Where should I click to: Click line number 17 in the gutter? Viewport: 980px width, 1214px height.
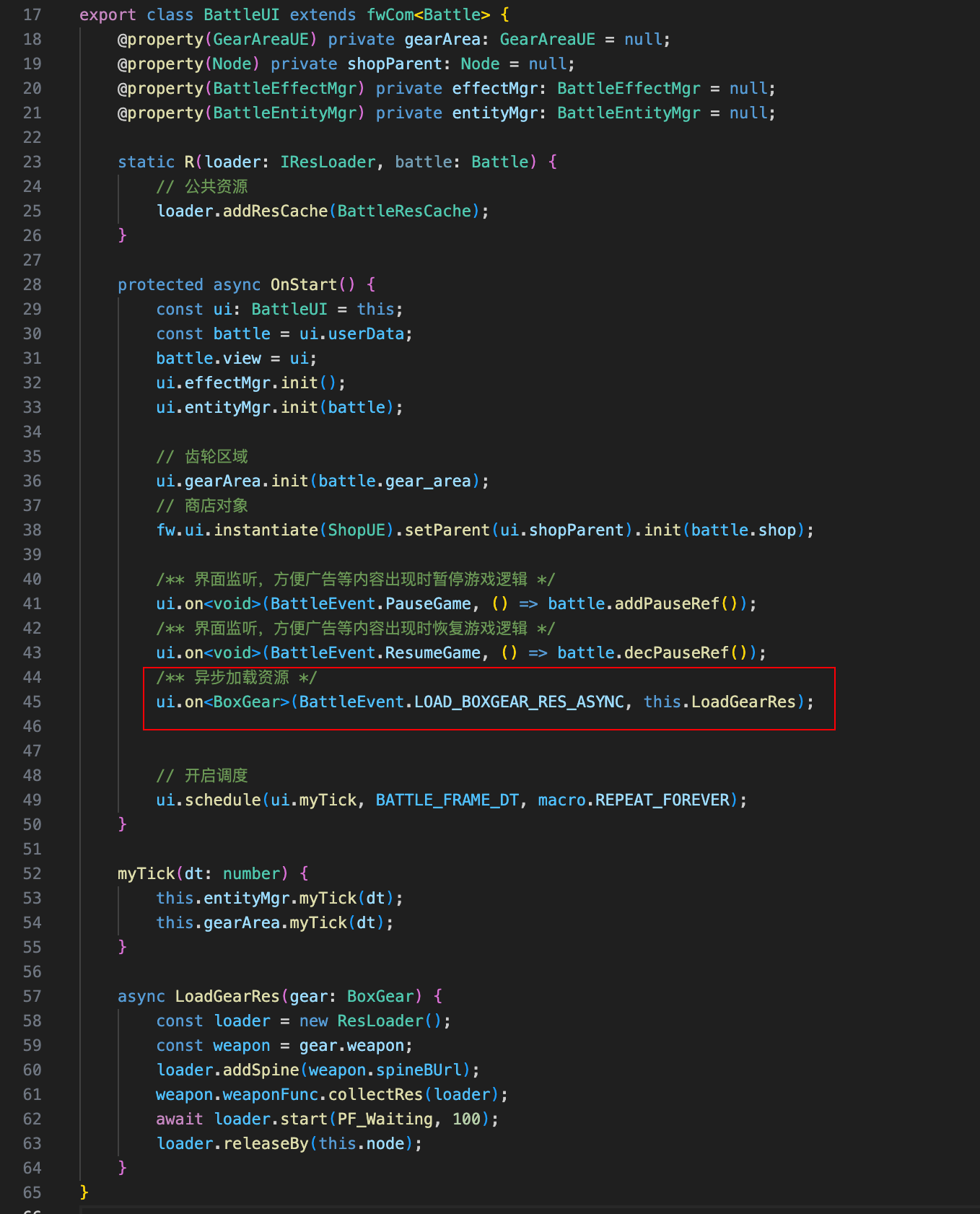pyautogui.click(x=32, y=14)
